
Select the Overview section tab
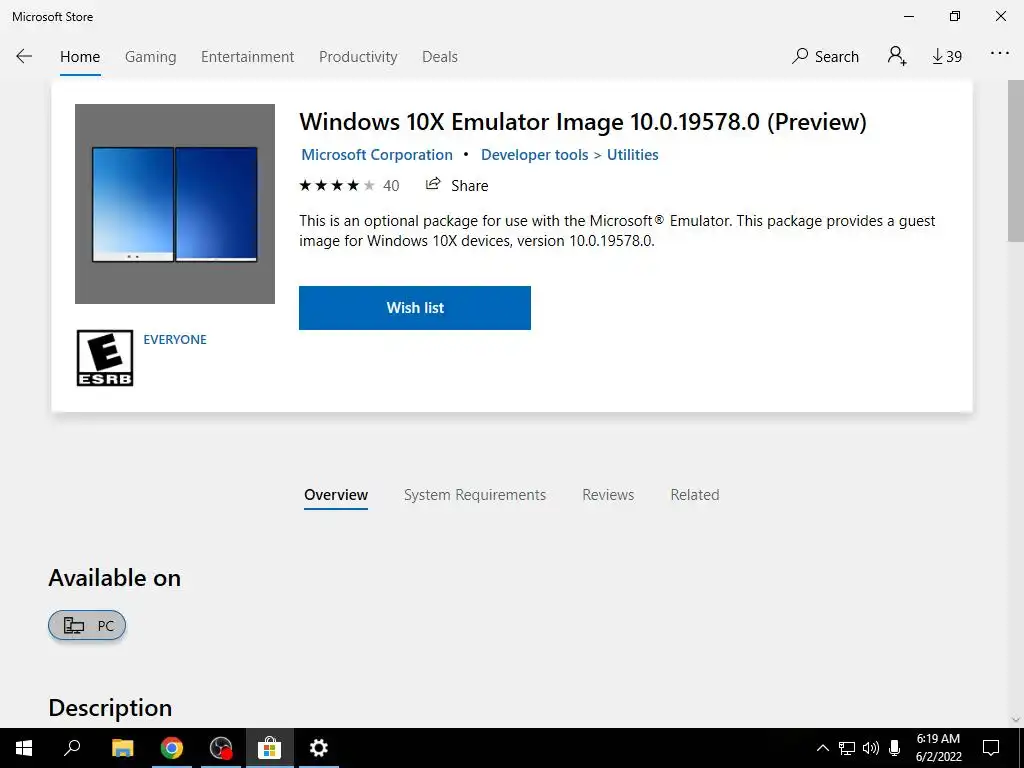336,495
